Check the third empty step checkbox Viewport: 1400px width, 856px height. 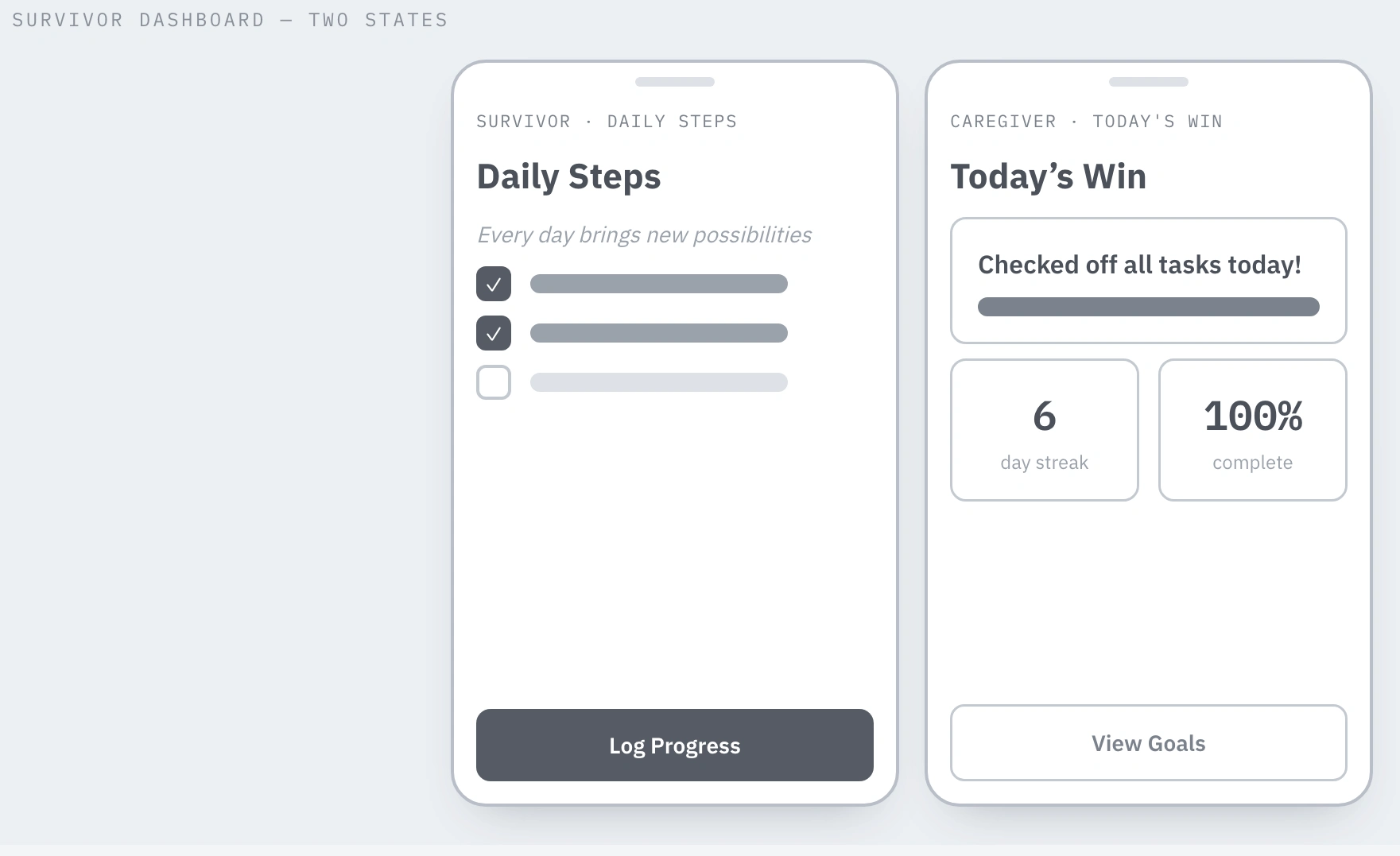[494, 382]
